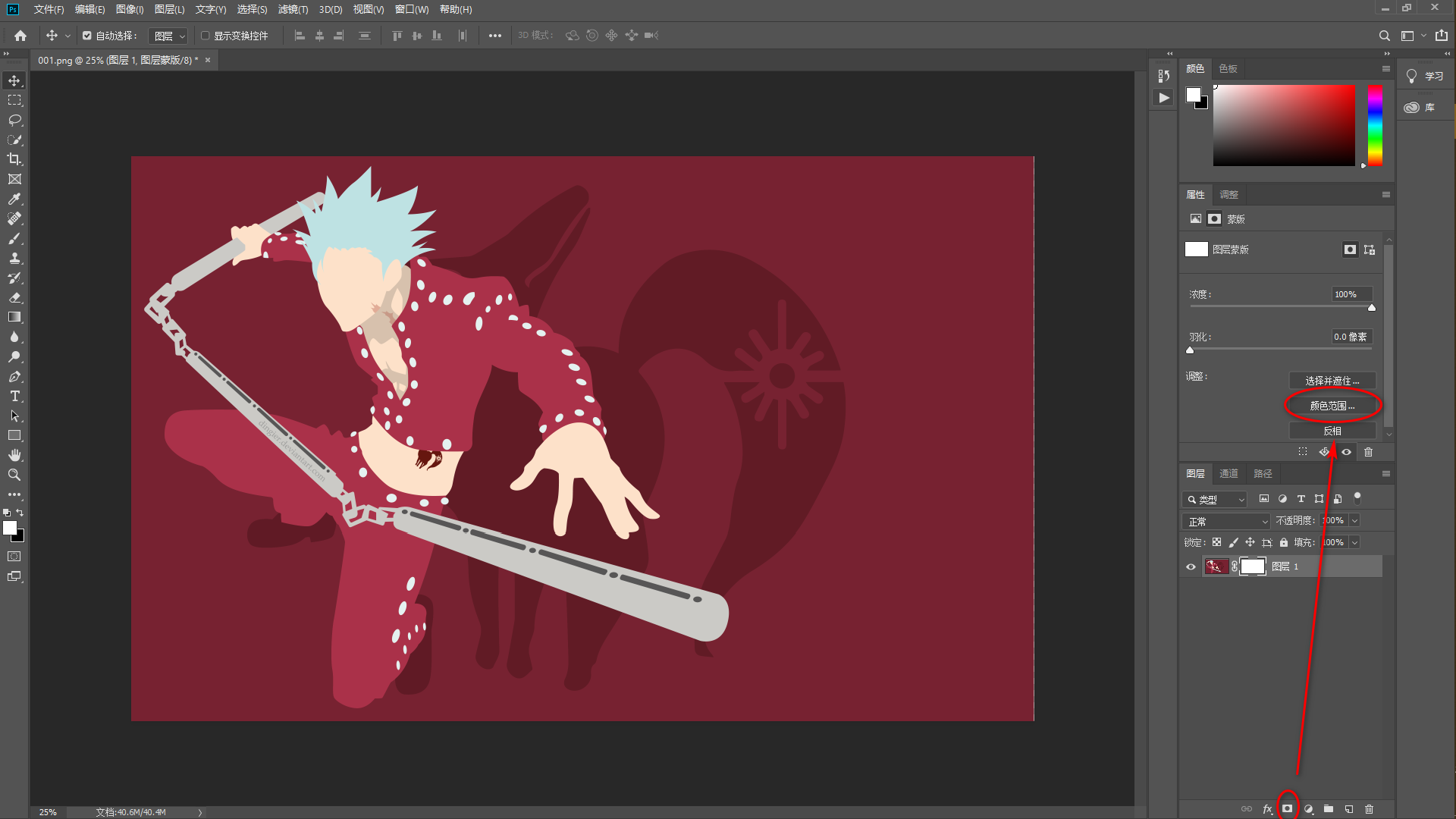Select the Gradient tool
The image size is (1456, 819).
tap(14, 317)
